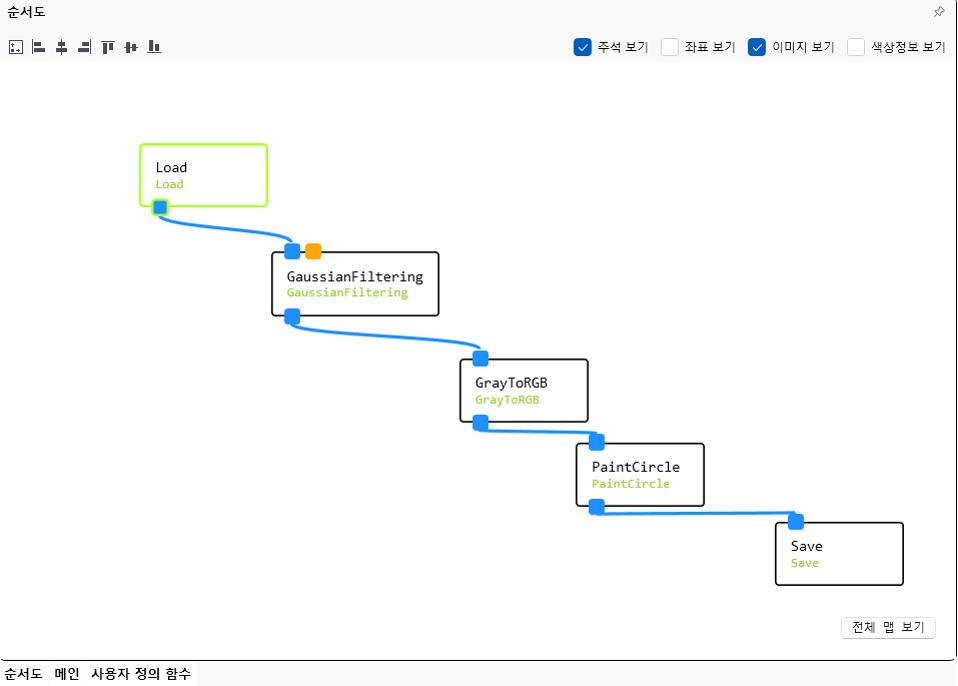Select the 순서도 tab at bottom
958x686 pixels.
pos(24,674)
